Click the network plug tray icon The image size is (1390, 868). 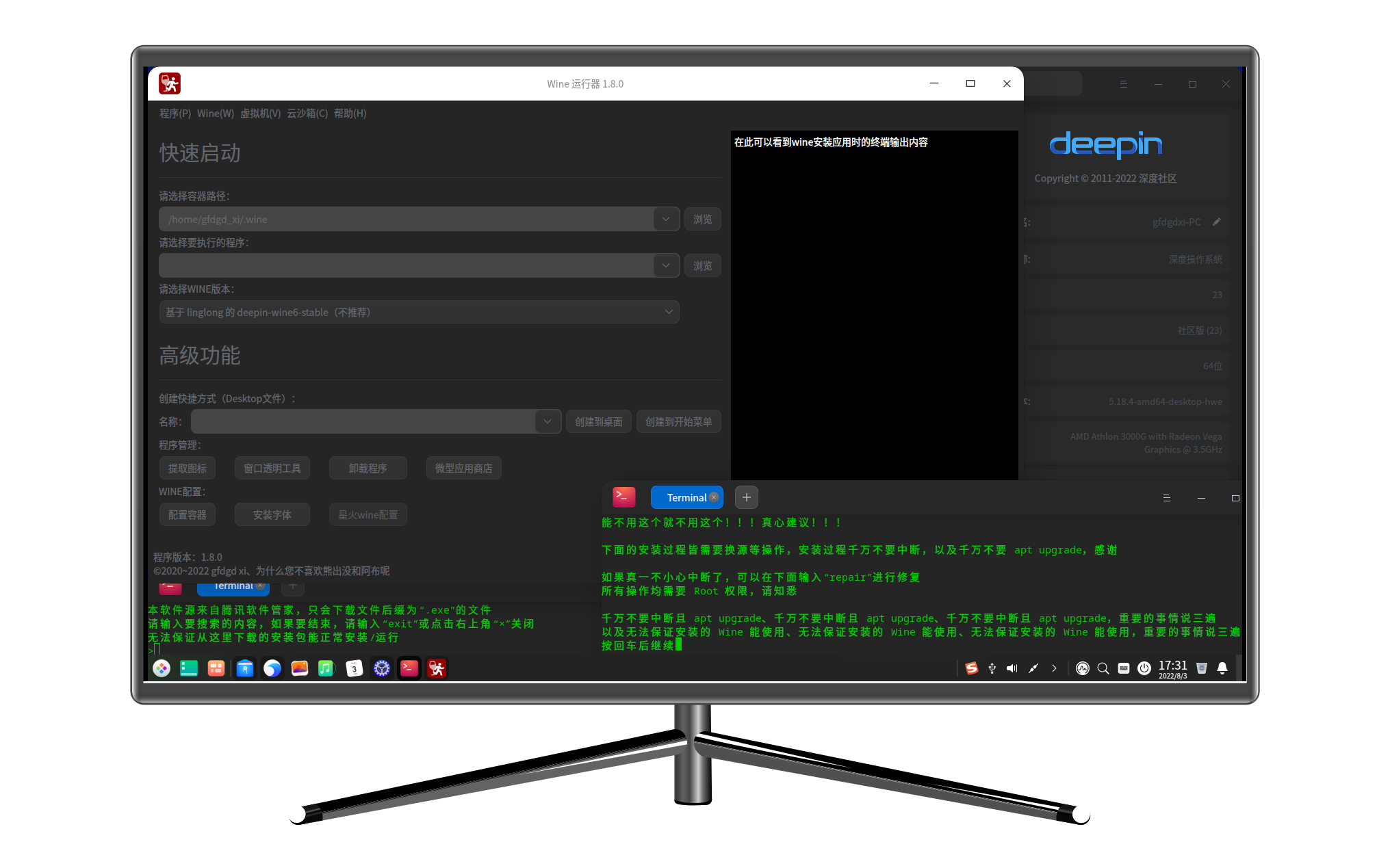click(x=1033, y=668)
